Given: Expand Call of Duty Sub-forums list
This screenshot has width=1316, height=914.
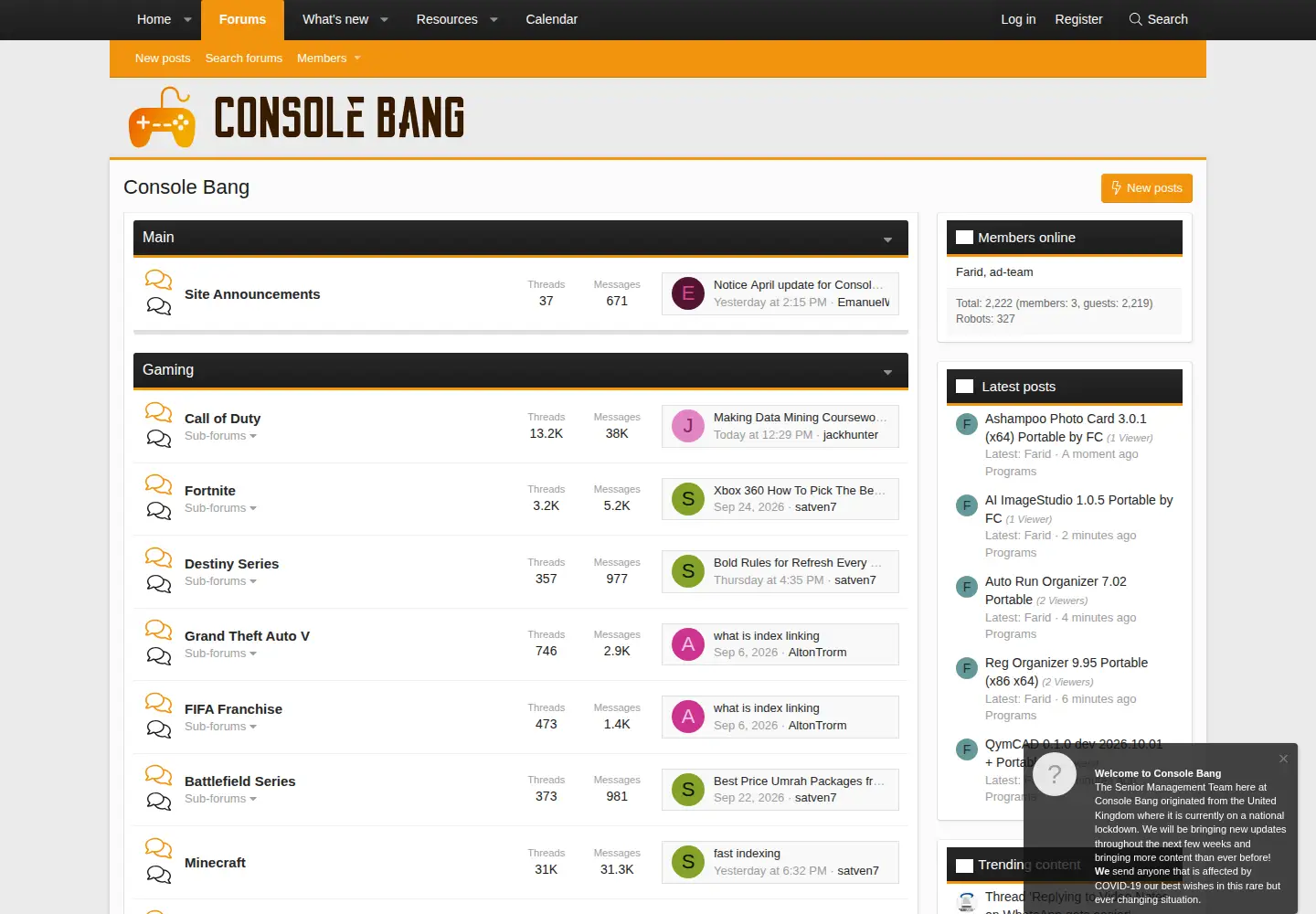Looking at the screenshot, I should [220, 436].
